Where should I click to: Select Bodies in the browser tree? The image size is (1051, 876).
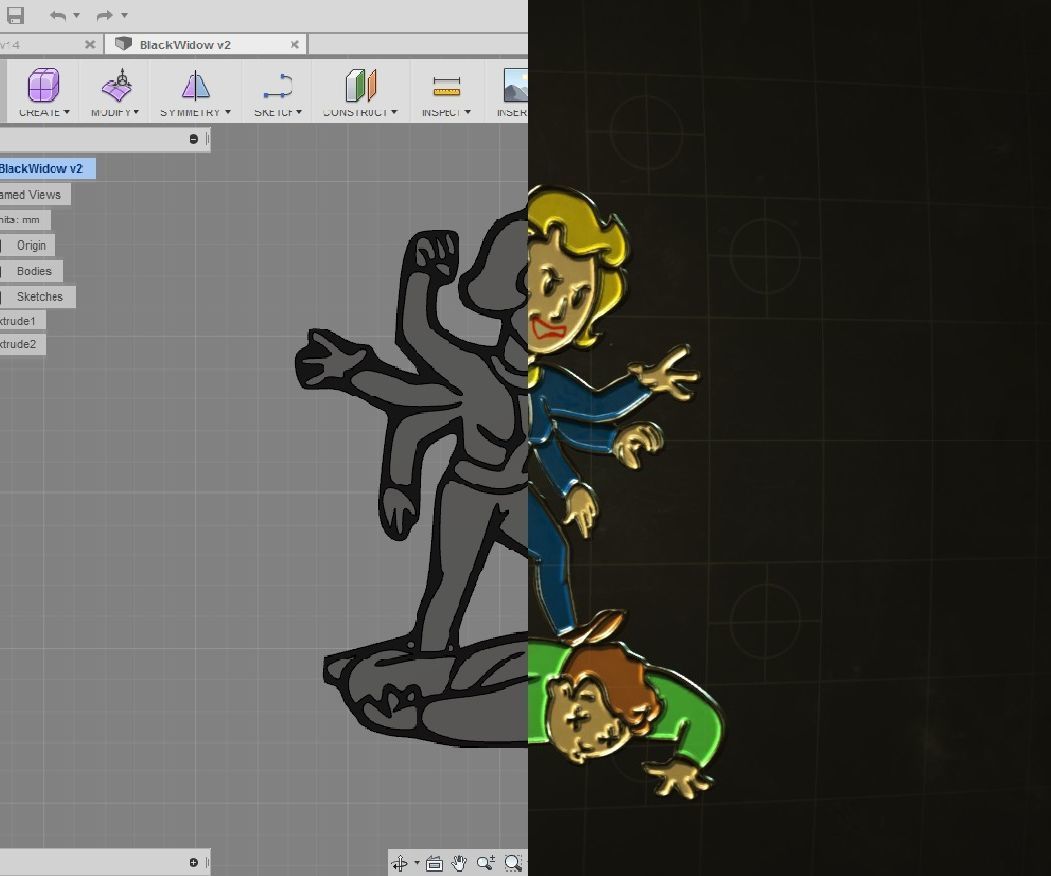[x=32, y=271]
